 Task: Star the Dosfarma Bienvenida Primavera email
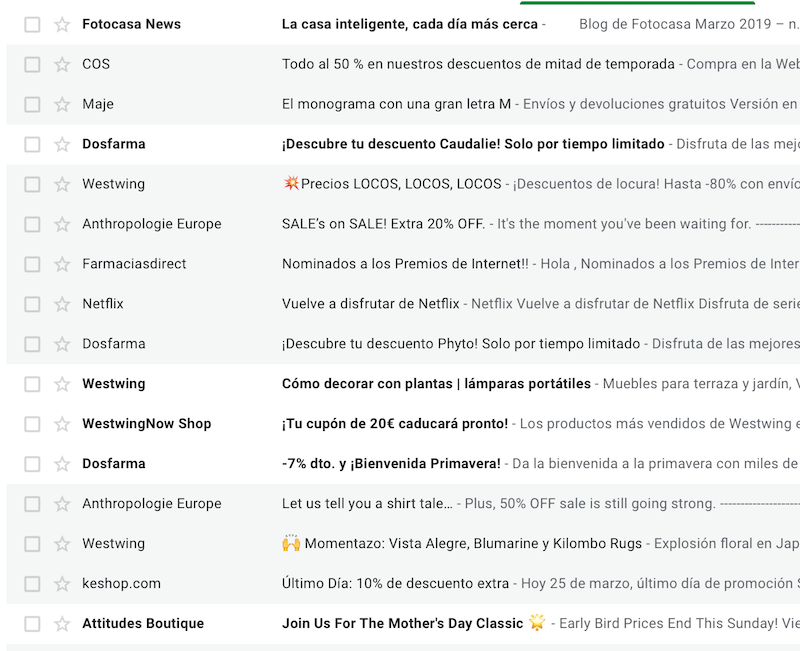62,464
